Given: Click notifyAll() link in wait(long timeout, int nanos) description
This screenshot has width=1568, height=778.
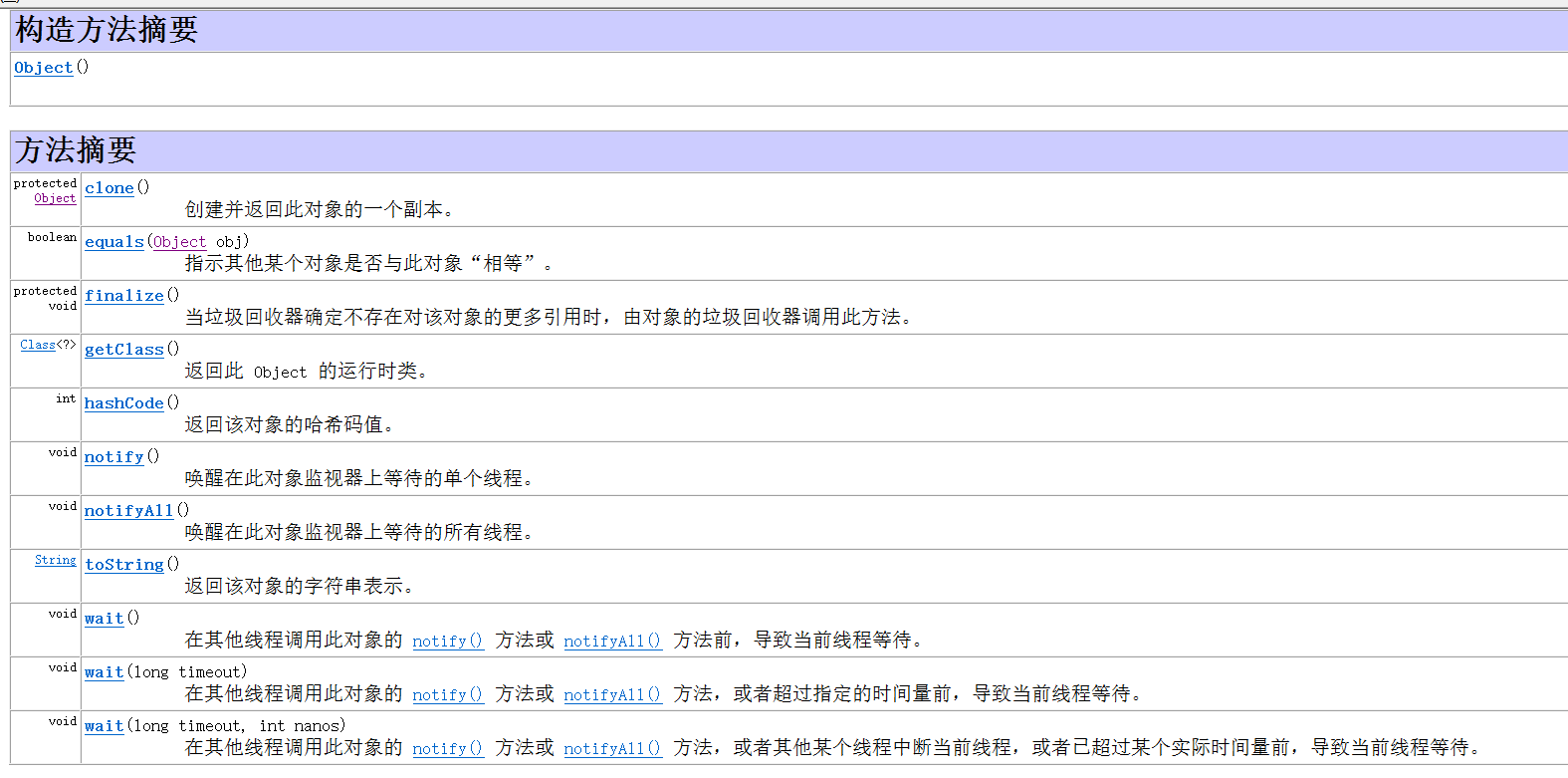Looking at the screenshot, I should tap(612, 749).
